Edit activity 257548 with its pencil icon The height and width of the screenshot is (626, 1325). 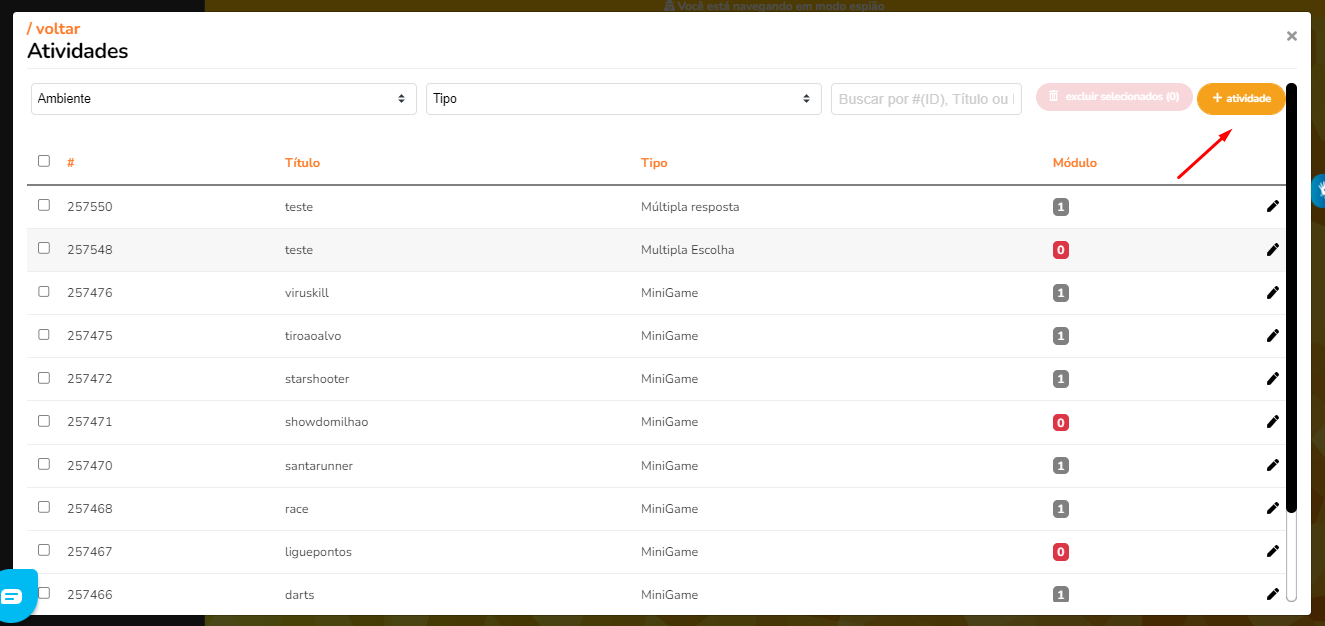pos(1272,249)
